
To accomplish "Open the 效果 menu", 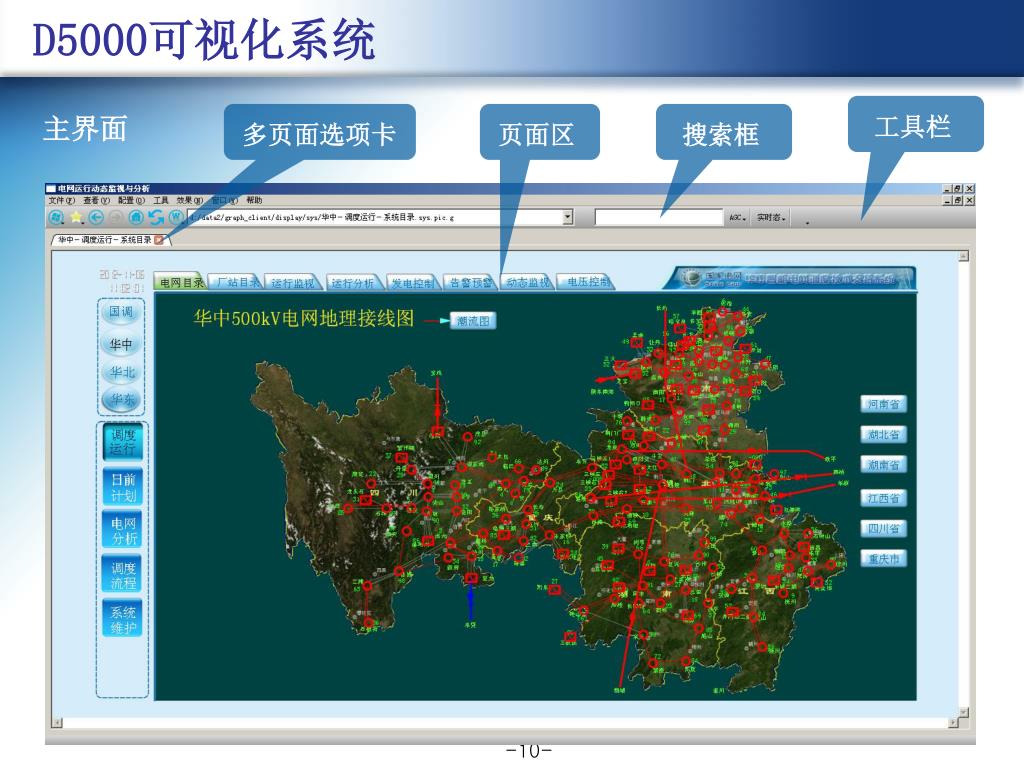I will pos(190,200).
